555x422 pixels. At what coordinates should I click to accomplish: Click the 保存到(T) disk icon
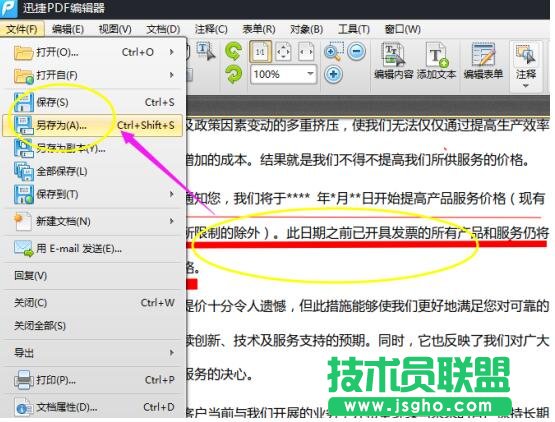pos(23,194)
